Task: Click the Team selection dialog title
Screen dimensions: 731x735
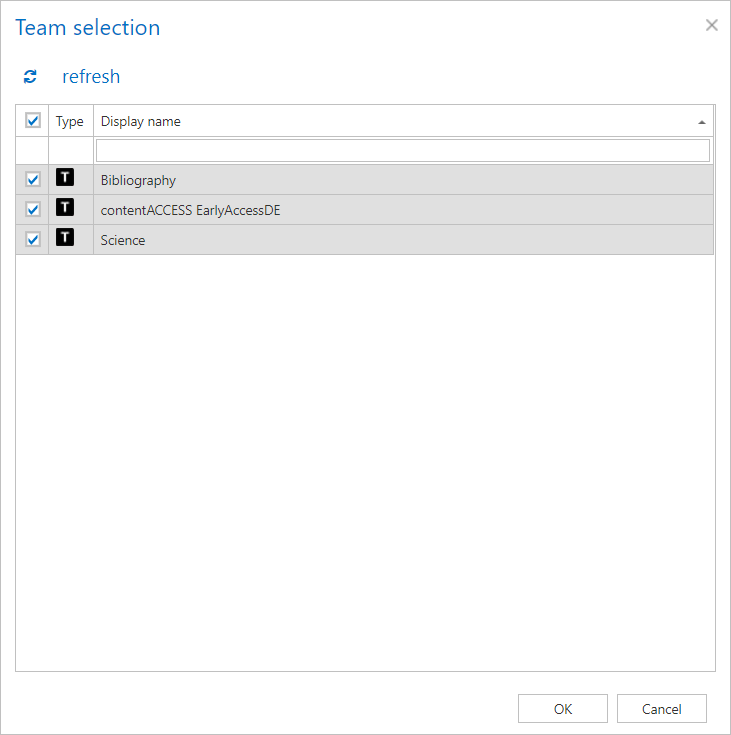Action: click(88, 28)
